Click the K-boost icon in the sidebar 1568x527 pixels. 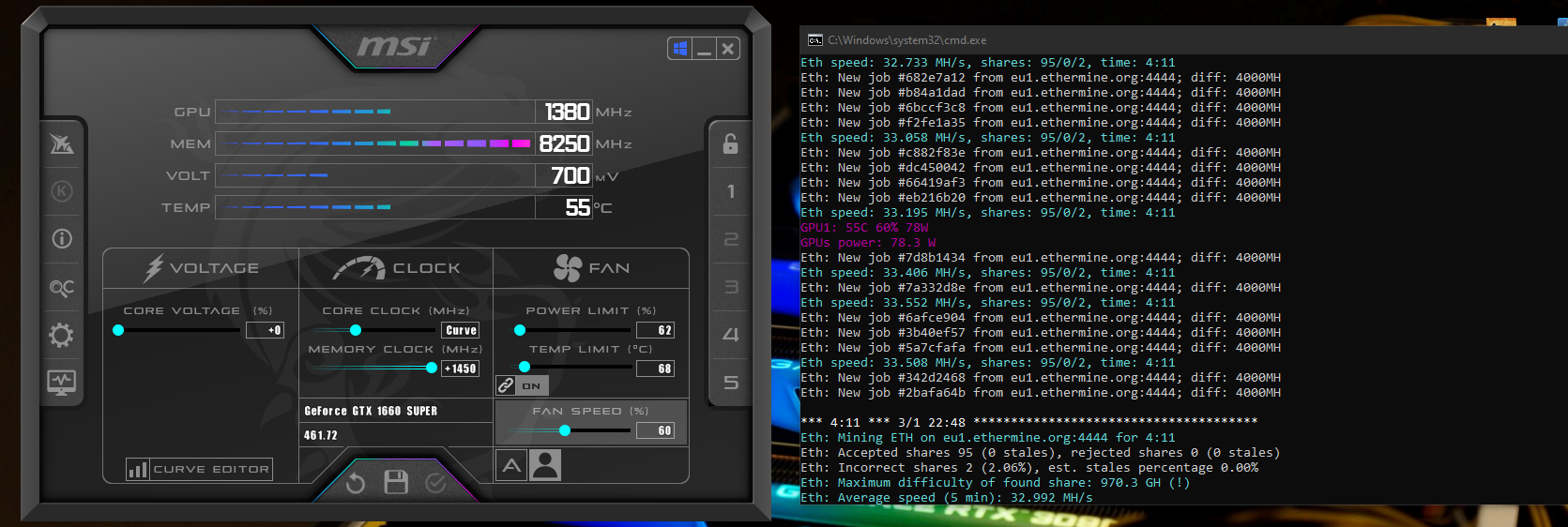(62, 191)
